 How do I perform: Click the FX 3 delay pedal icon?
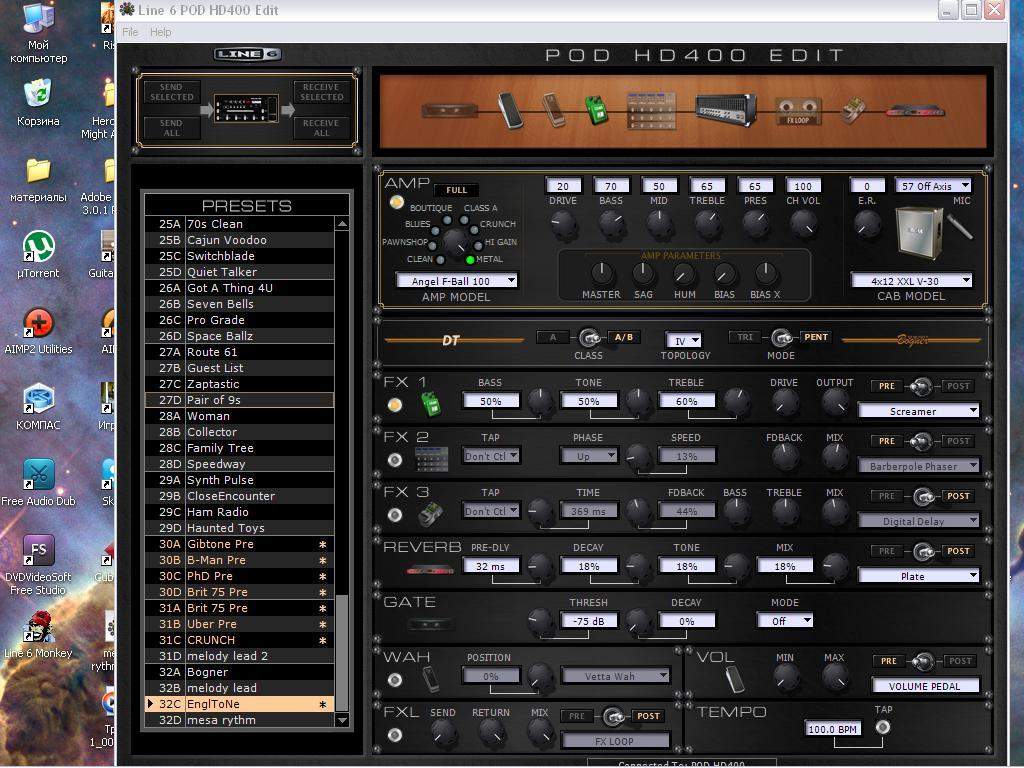pyautogui.click(x=430, y=513)
